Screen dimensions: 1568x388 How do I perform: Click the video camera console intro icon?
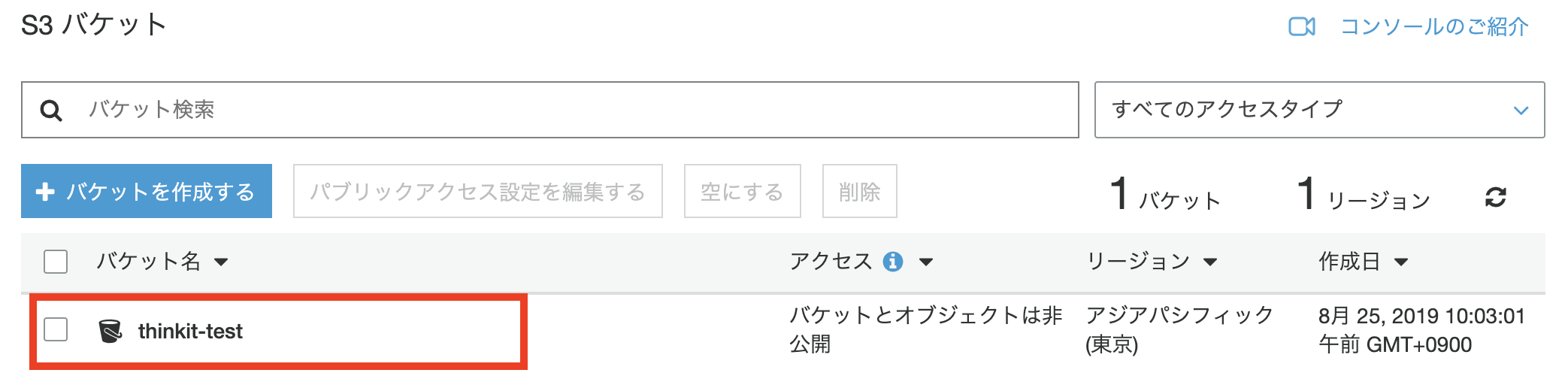click(1302, 27)
